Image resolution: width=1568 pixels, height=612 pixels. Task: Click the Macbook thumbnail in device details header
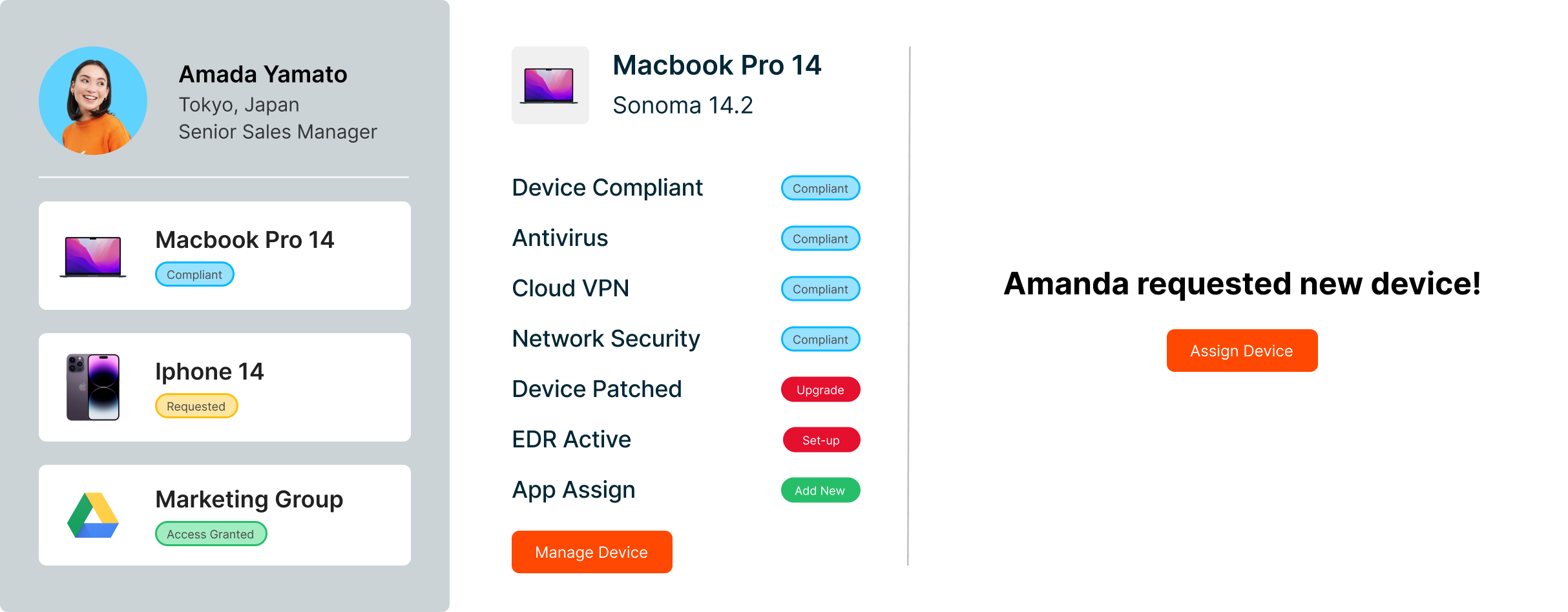point(550,85)
